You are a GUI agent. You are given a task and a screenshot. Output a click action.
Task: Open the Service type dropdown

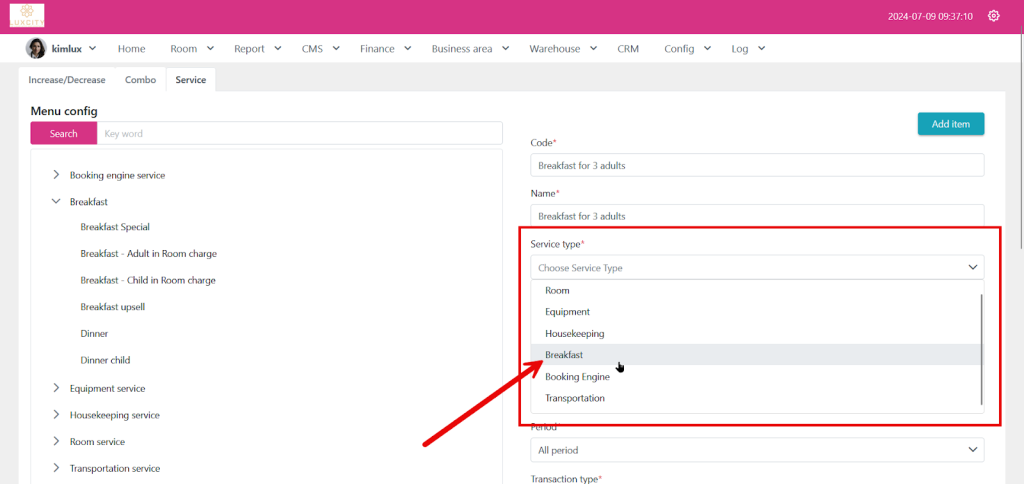point(757,268)
